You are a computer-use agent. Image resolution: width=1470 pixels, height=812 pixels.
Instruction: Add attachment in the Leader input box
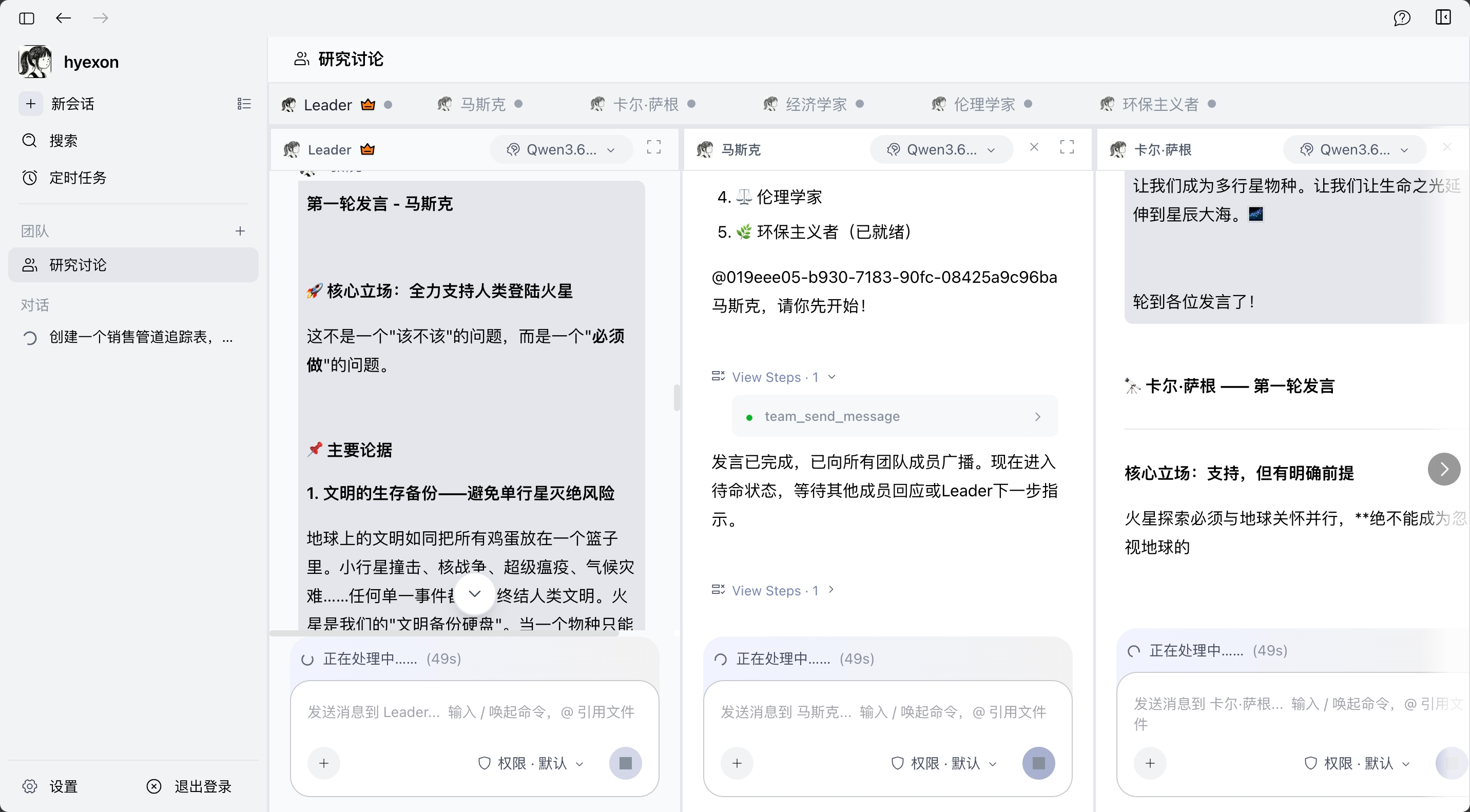point(324,764)
